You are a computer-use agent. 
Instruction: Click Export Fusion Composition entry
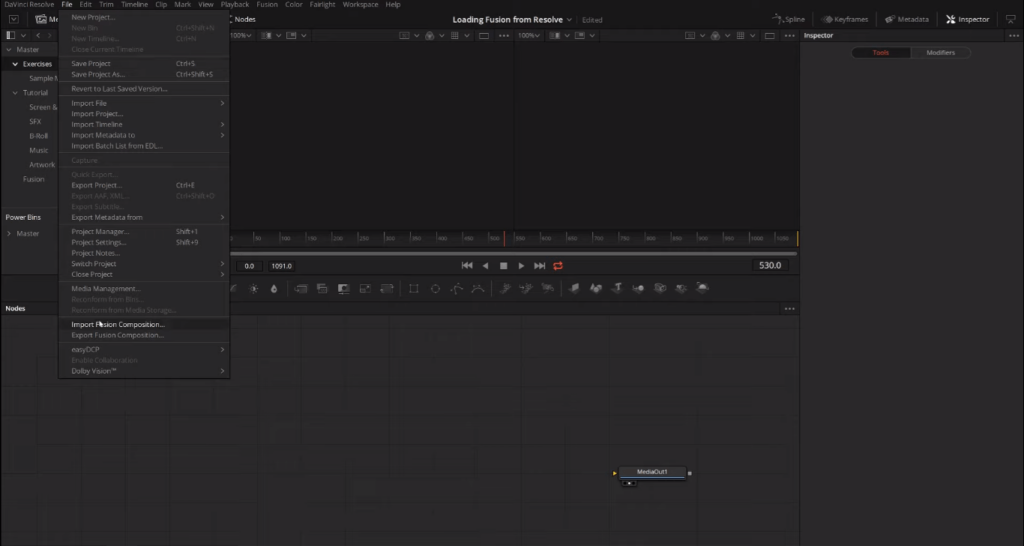(117, 335)
